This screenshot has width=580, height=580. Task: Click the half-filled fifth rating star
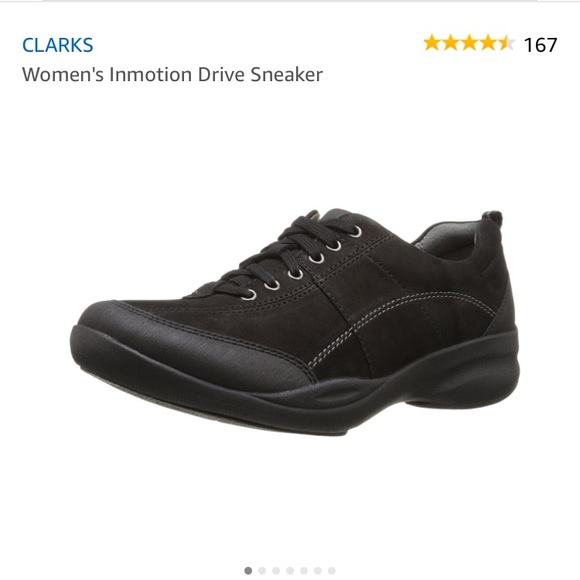(506, 43)
